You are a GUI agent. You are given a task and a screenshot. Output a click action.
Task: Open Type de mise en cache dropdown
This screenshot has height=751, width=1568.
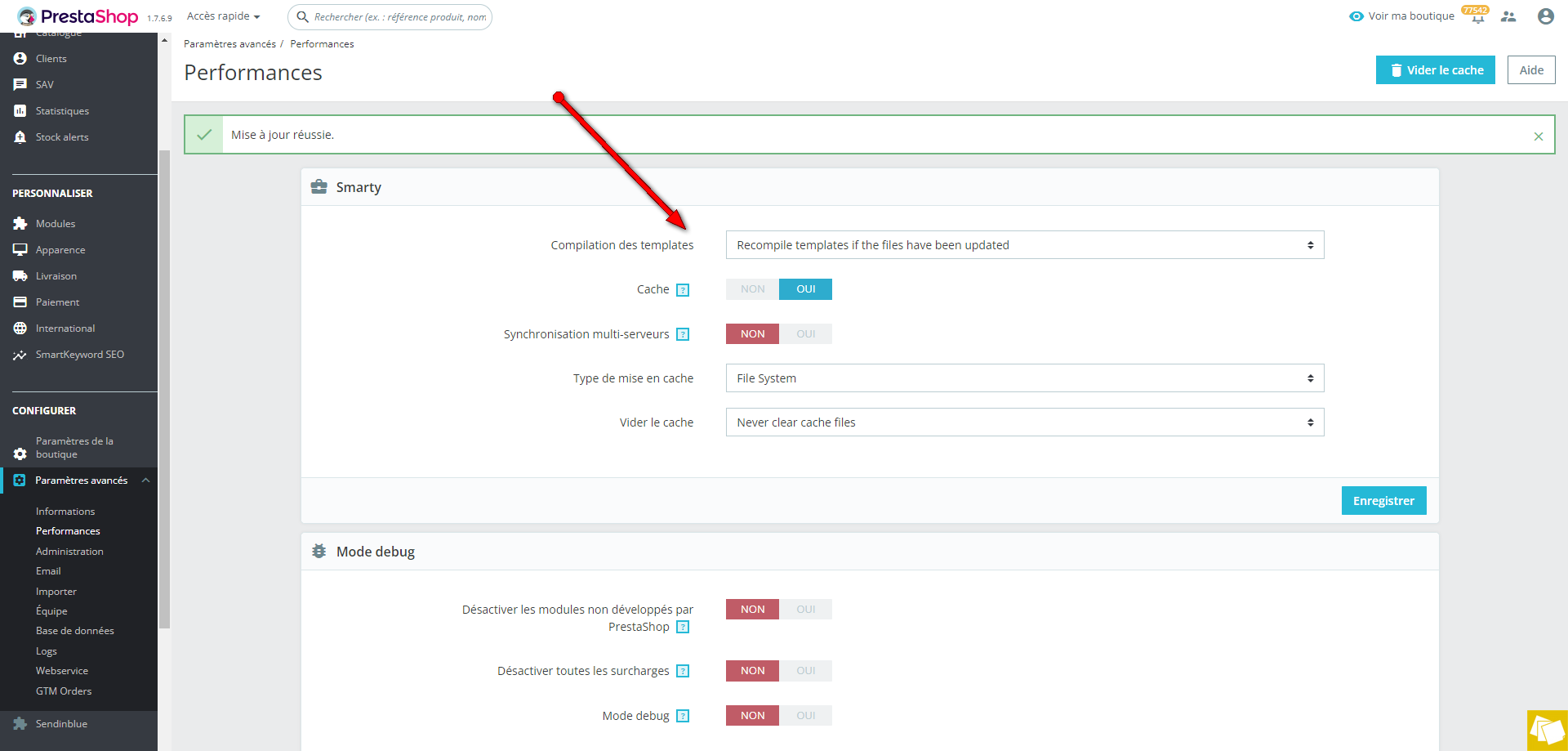1025,378
